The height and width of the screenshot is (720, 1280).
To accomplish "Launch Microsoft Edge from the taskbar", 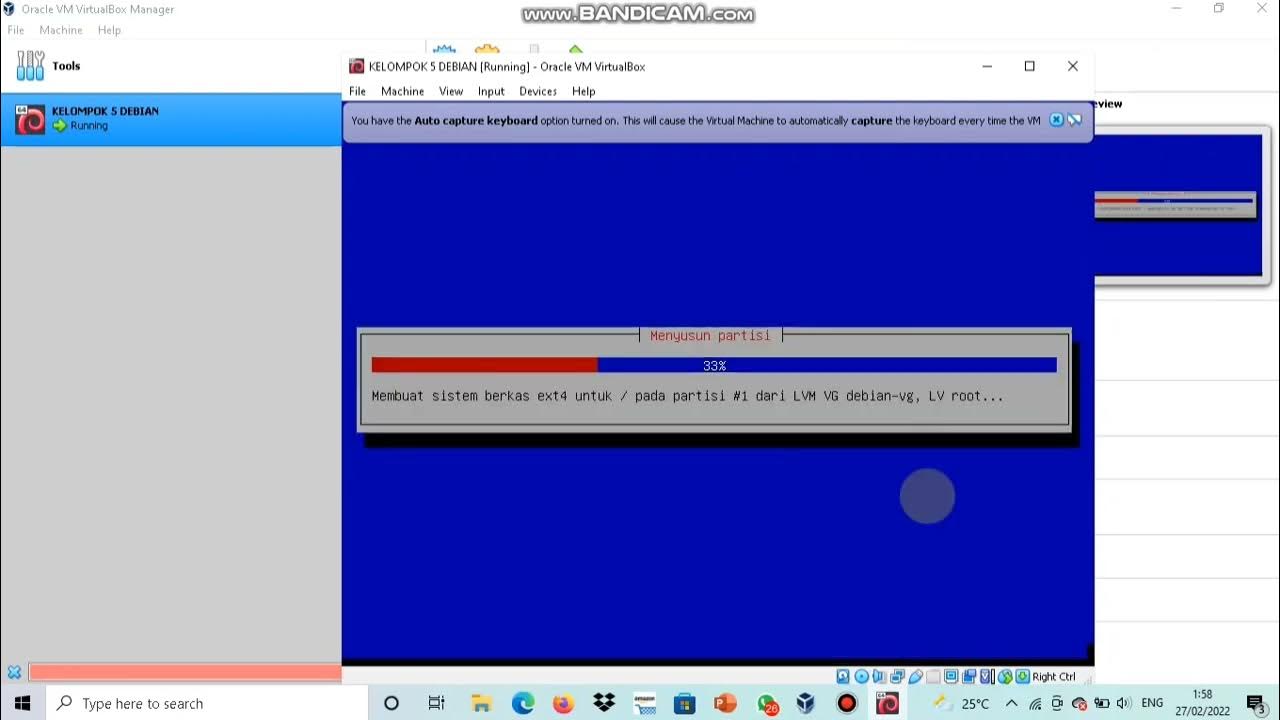I will tap(523, 703).
